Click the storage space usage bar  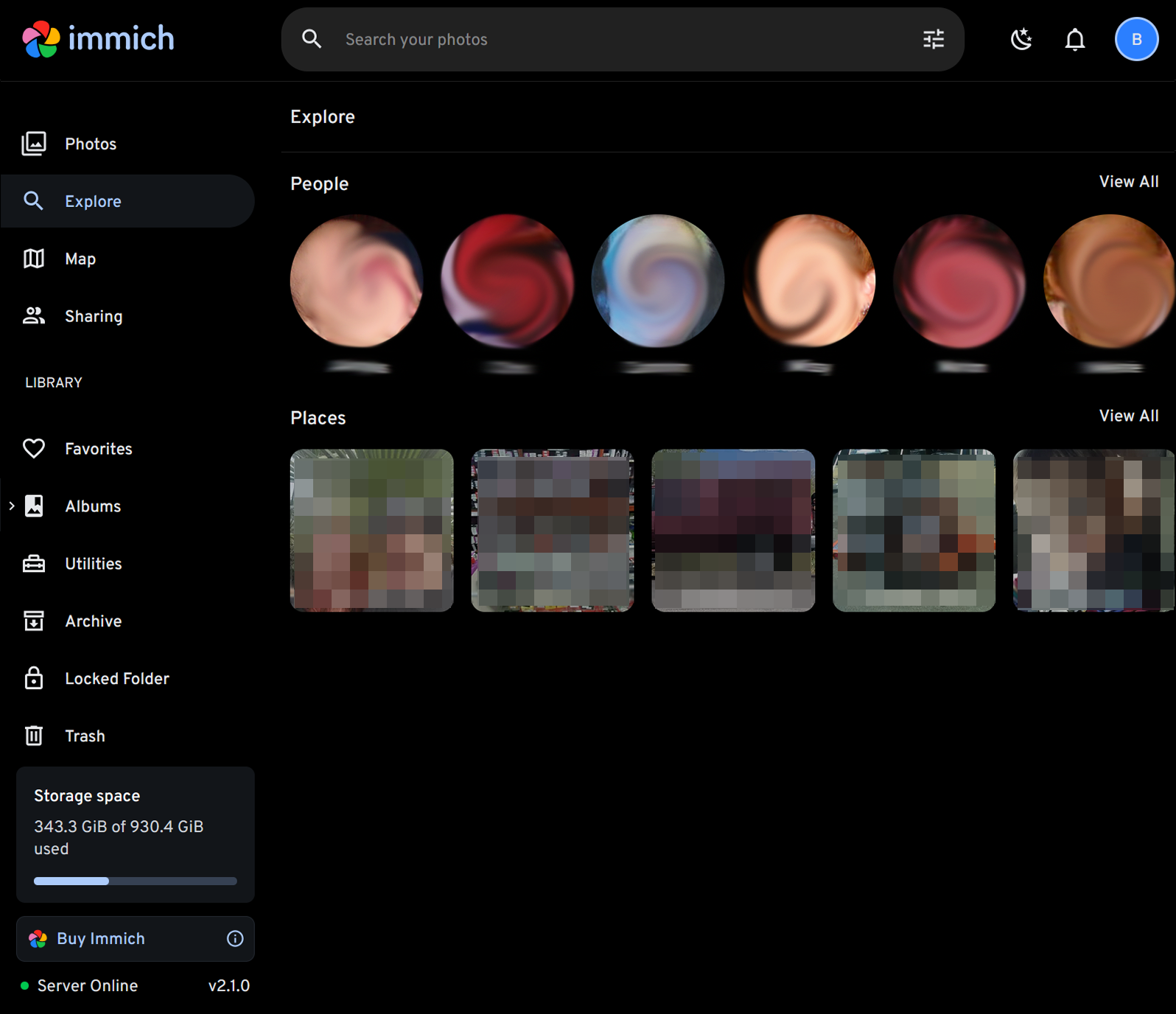(x=136, y=881)
